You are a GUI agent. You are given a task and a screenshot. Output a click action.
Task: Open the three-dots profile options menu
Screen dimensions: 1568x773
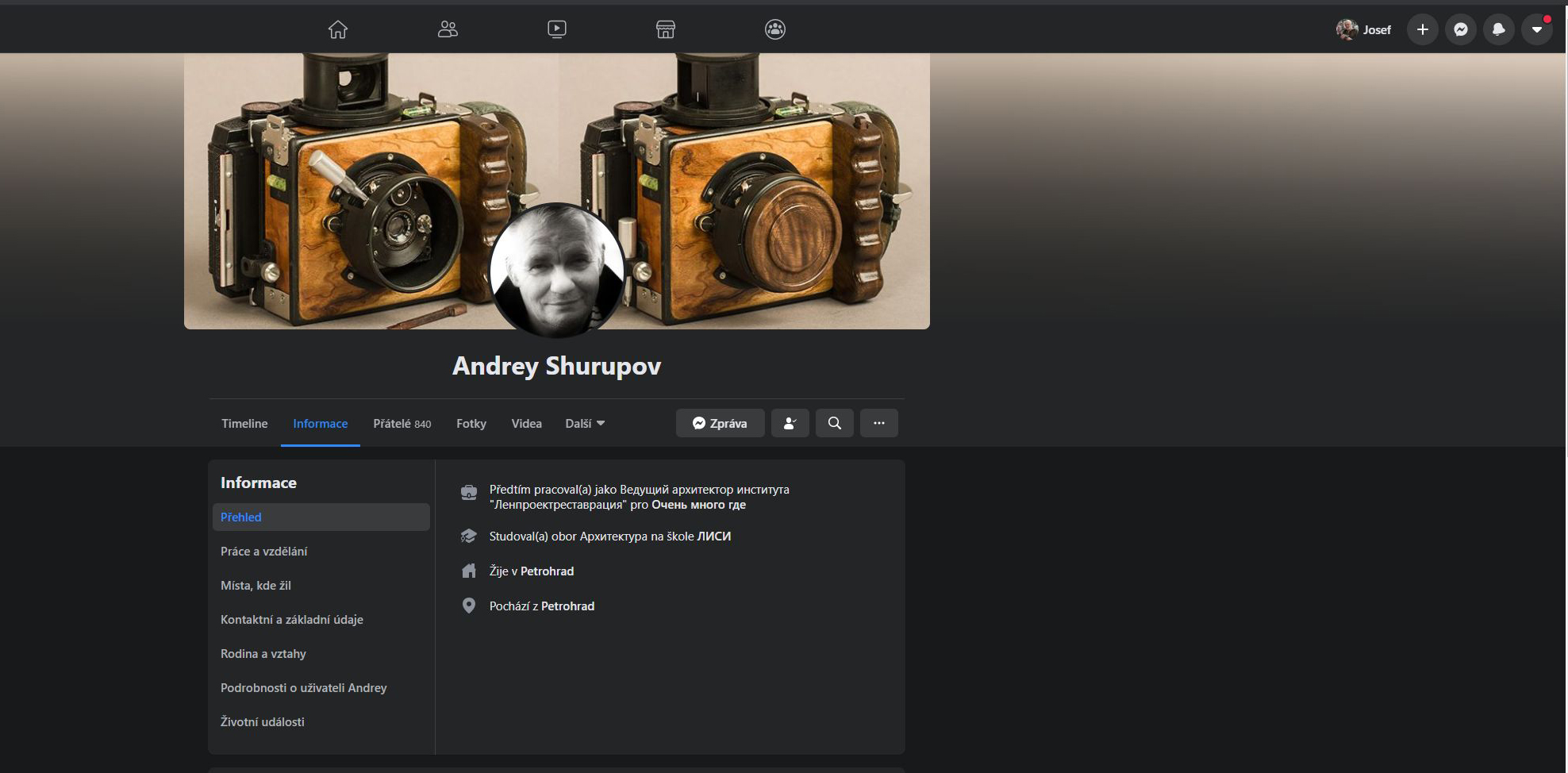click(x=879, y=423)
